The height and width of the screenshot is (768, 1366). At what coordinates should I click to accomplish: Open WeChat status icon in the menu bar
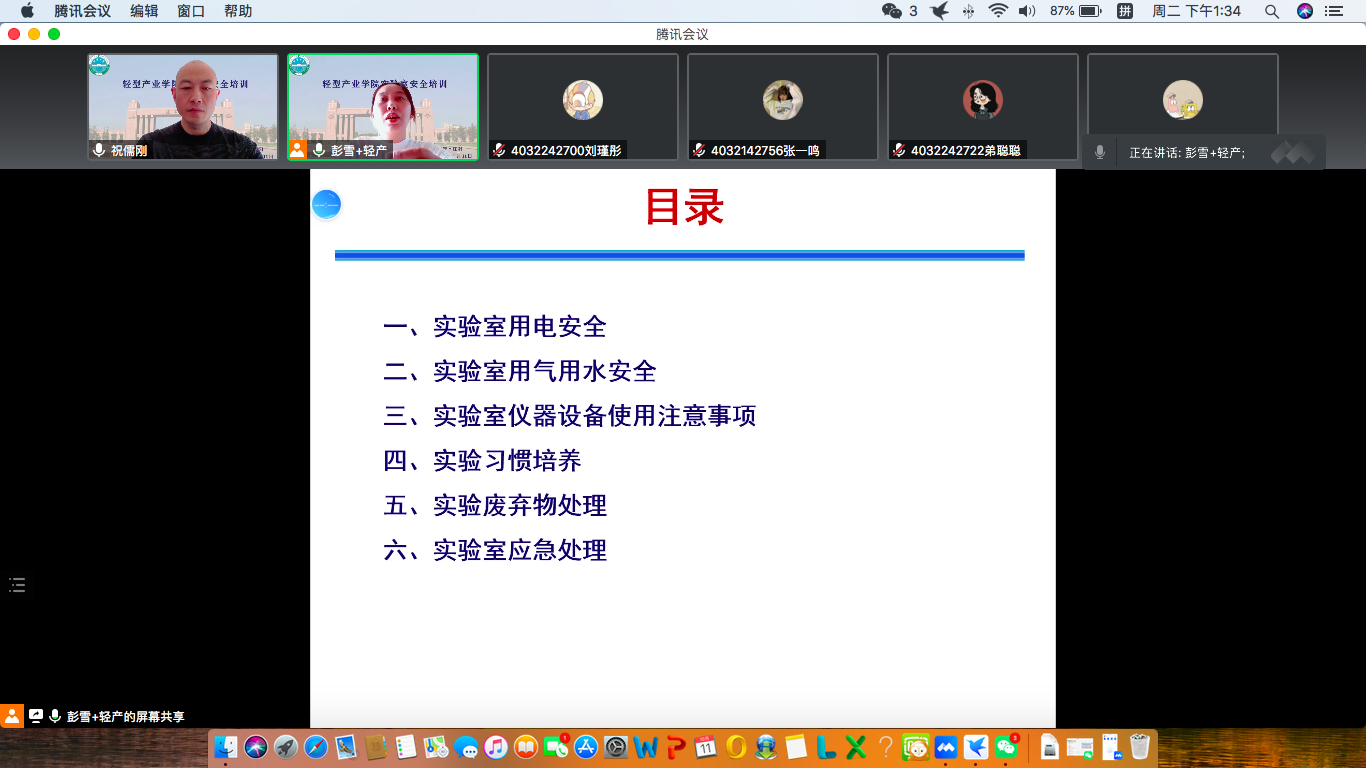892,11
